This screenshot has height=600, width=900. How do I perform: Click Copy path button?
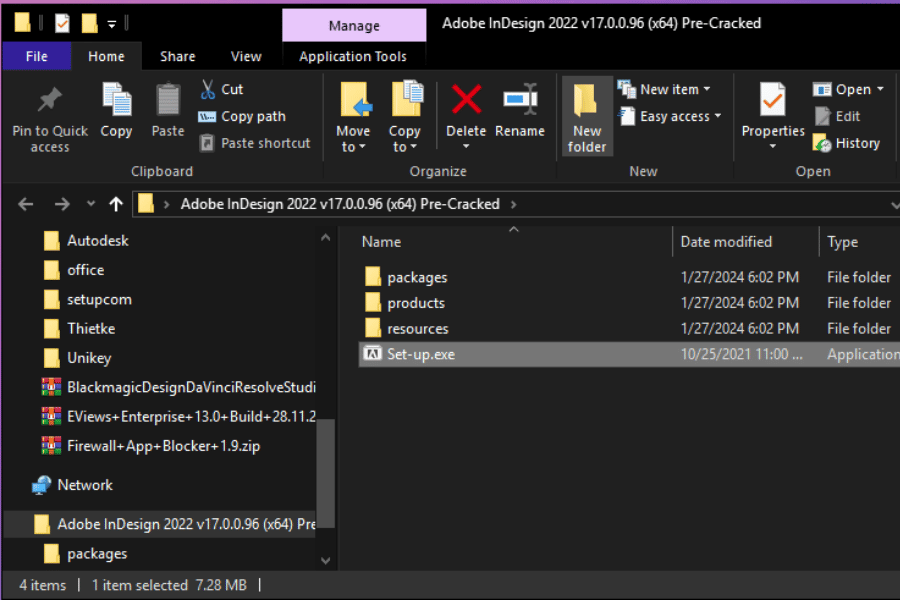click(243, 116)
